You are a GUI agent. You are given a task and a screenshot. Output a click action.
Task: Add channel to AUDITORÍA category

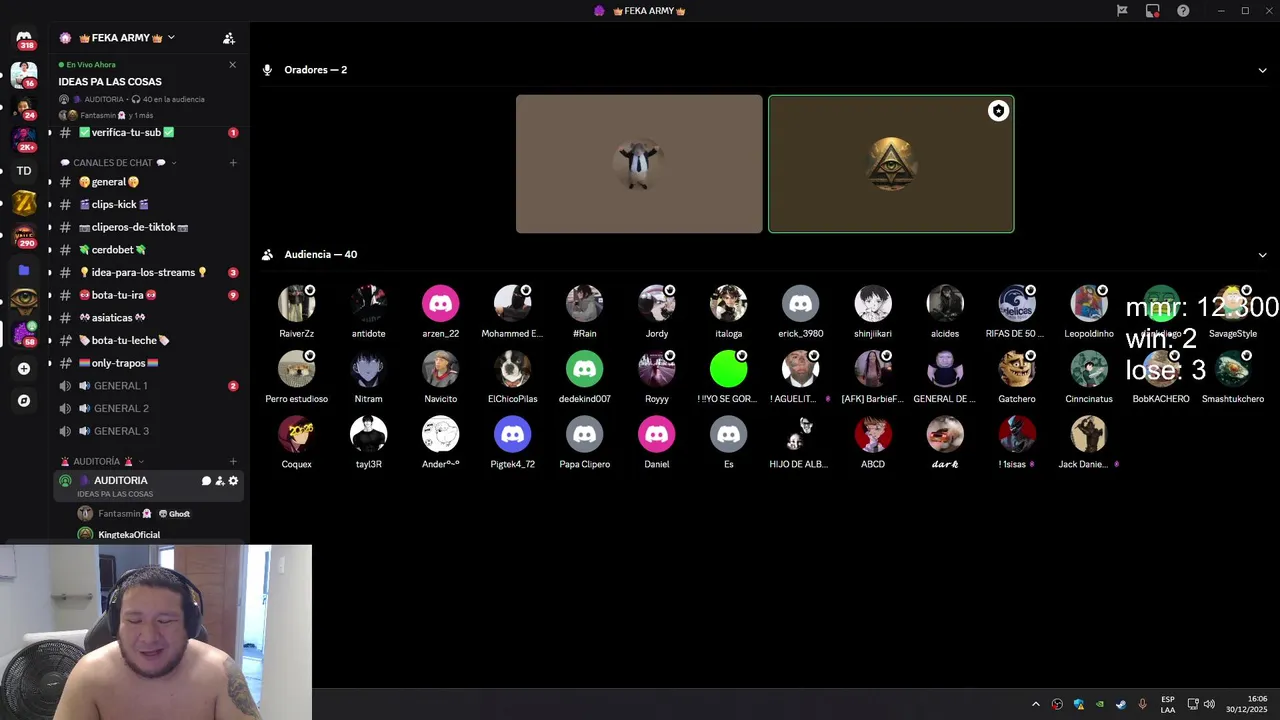pyautogui.click(x=233, y=462)
